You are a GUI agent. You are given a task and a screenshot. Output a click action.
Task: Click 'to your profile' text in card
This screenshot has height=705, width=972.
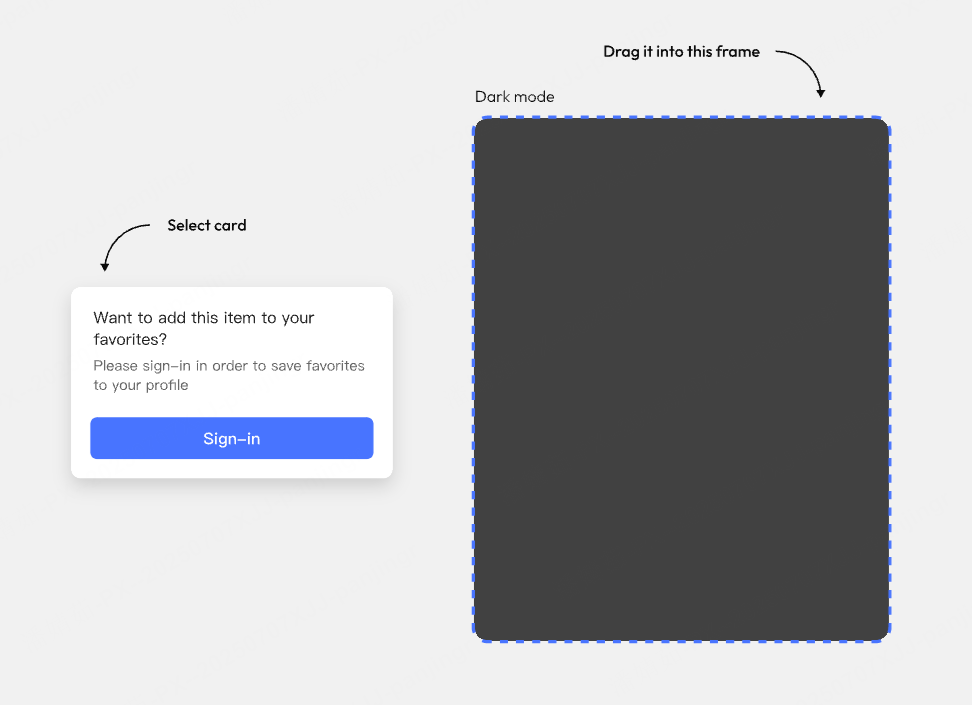[141, 385]
